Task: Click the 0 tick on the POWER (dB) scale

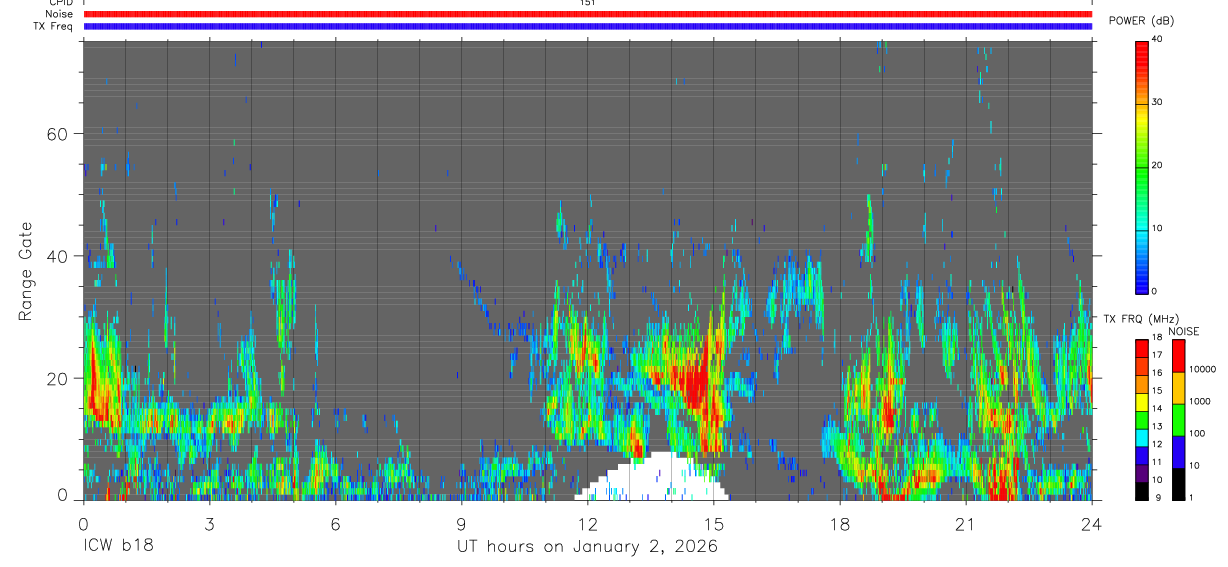Action: click(x=1155, y=291)
